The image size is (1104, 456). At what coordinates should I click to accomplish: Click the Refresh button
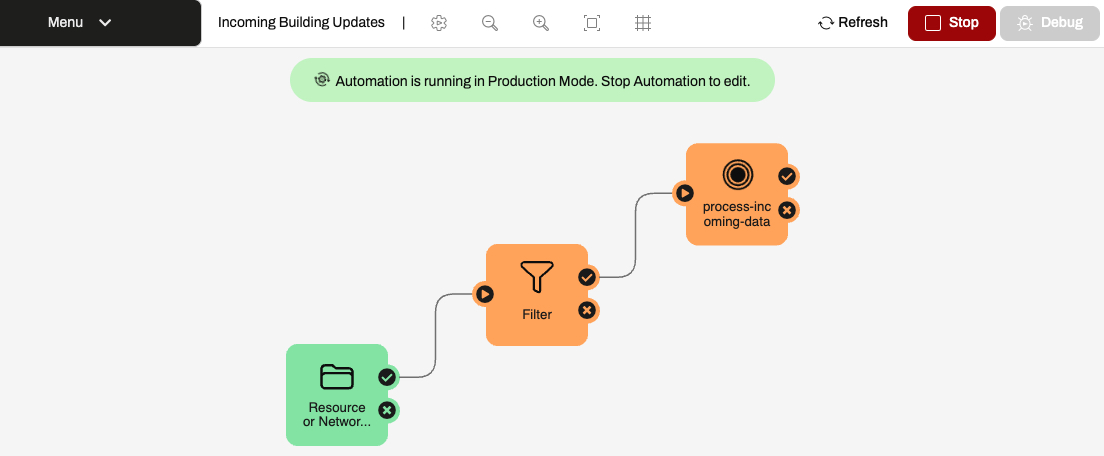click(x=853, y=23)
